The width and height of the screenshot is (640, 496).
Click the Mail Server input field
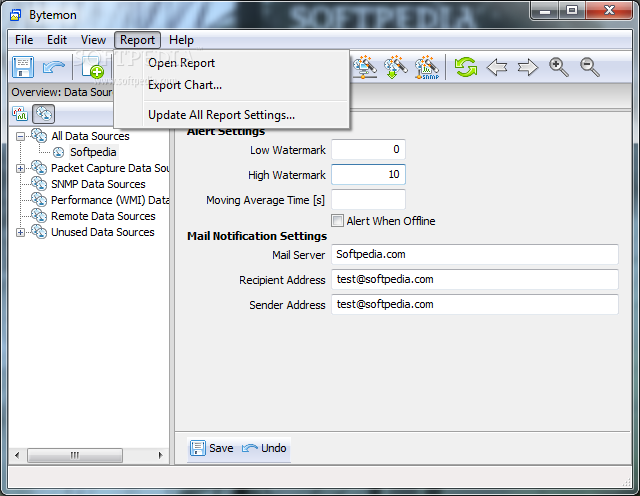[x=475, y=254]
